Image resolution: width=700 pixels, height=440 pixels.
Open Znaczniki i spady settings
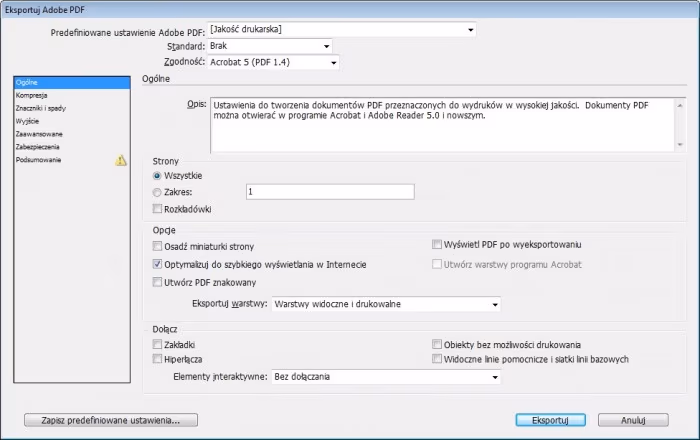[72, 108]
